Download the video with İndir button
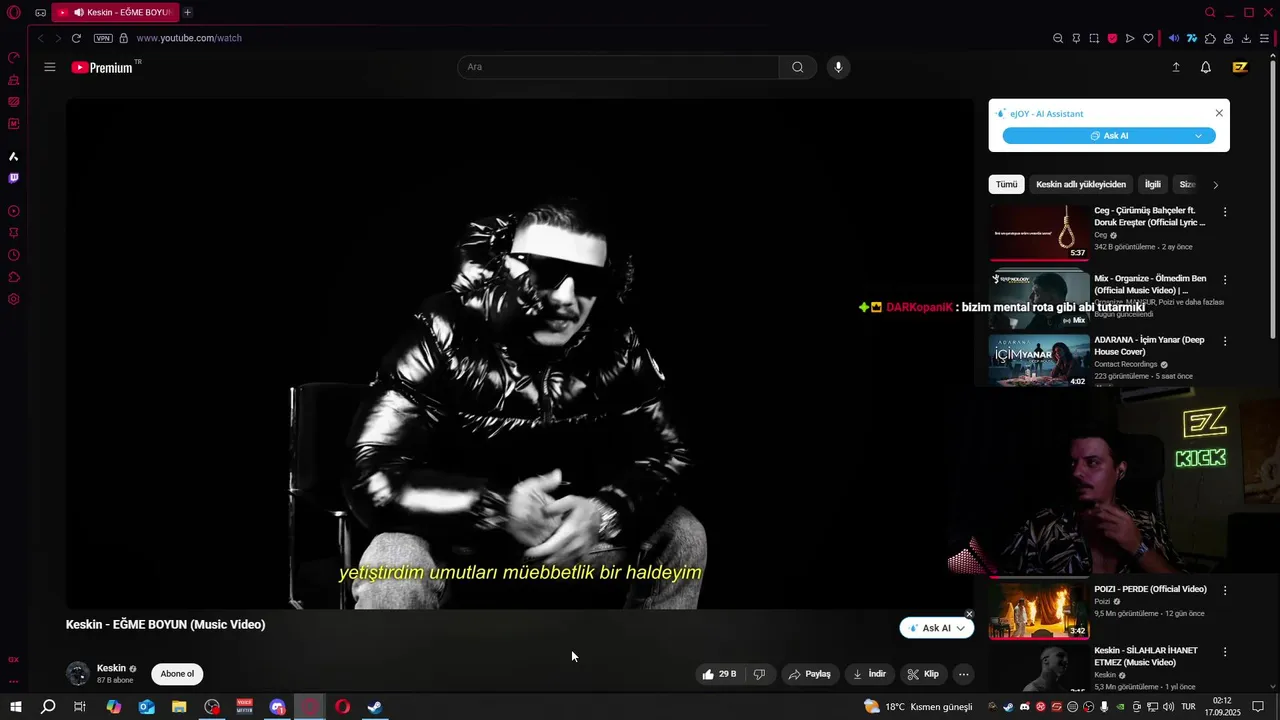1280x720 pixels. click(x=869, y=674)
